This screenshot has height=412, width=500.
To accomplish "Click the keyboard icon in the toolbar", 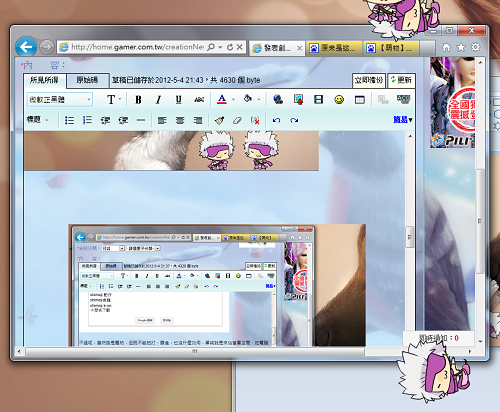I will coord(403,99).
